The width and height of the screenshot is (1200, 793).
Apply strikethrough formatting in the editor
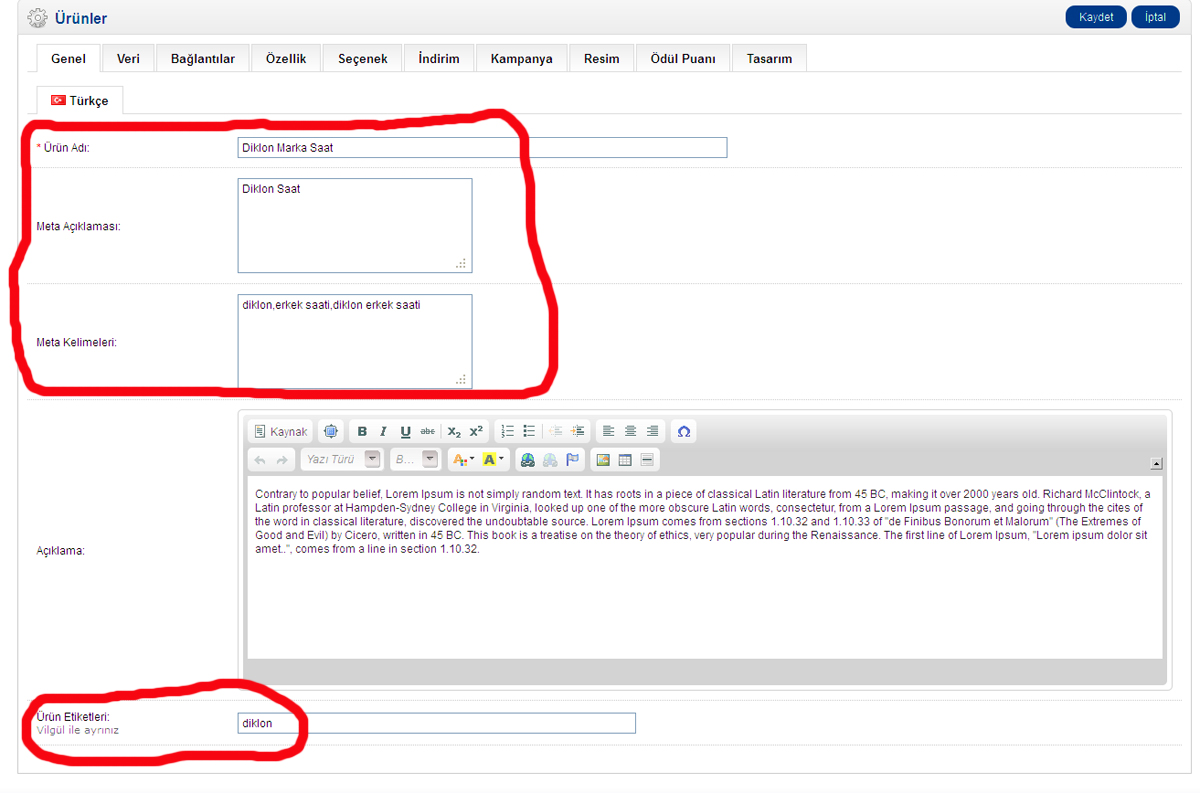click(x=427, y=431)
